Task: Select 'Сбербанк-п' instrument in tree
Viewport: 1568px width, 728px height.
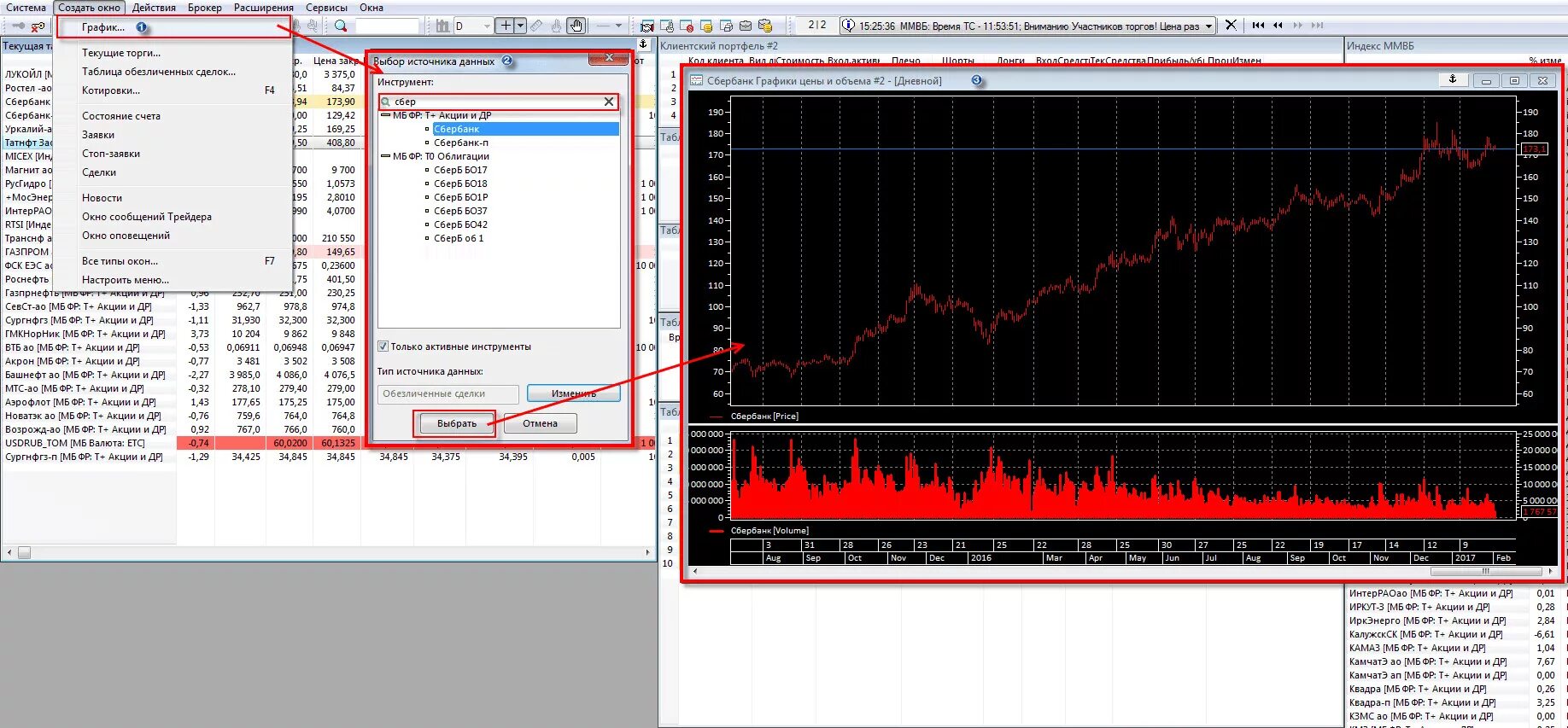Action: coord(461,143)
